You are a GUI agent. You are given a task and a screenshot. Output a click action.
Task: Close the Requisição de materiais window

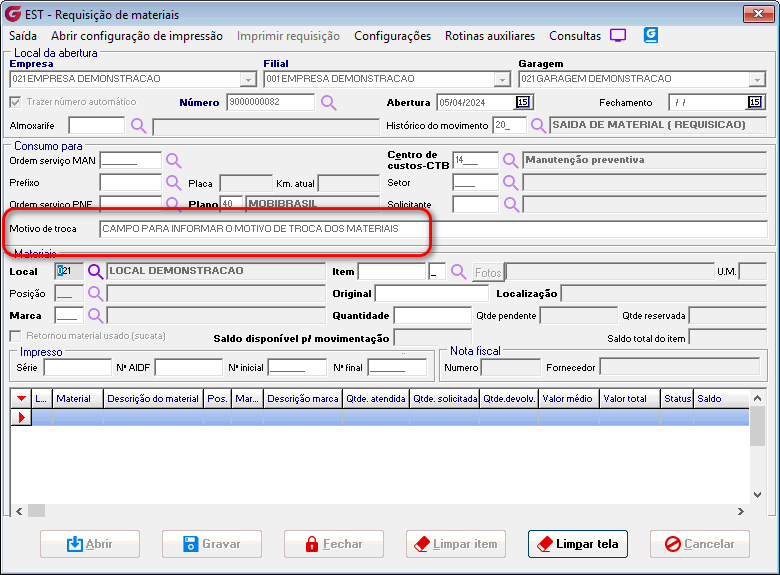click(x=758, y=14)
